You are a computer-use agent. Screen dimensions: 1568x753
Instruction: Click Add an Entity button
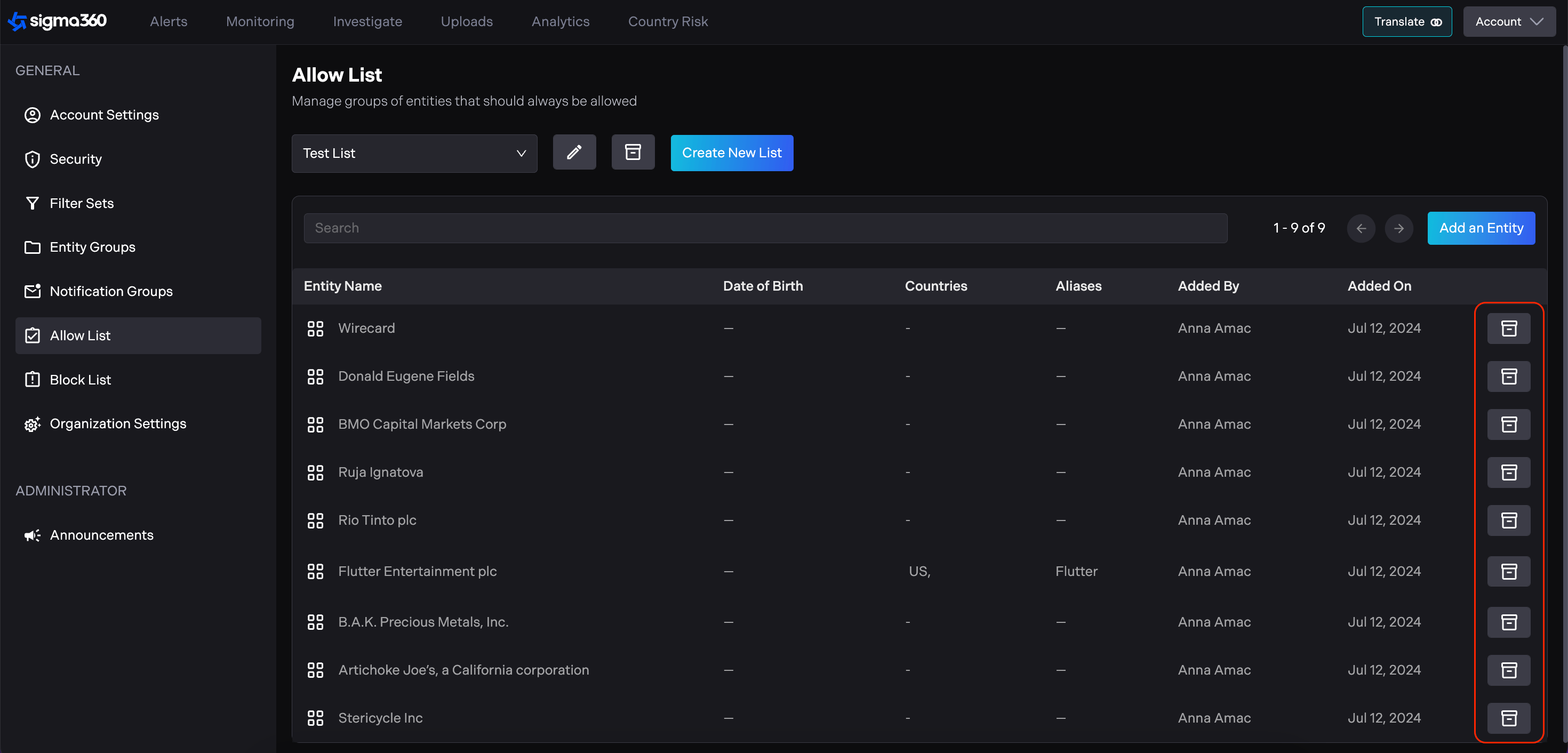pos(1481,228)
